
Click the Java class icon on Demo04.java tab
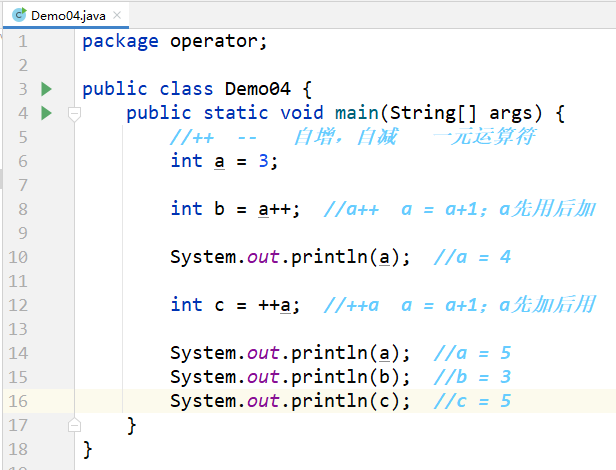(x=19, y=15)
